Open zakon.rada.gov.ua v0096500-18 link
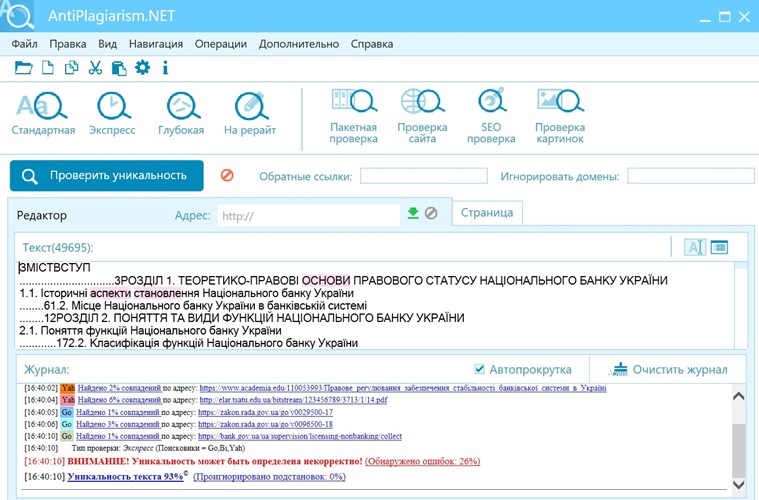 pyautogui.click(x=265, y=424)
